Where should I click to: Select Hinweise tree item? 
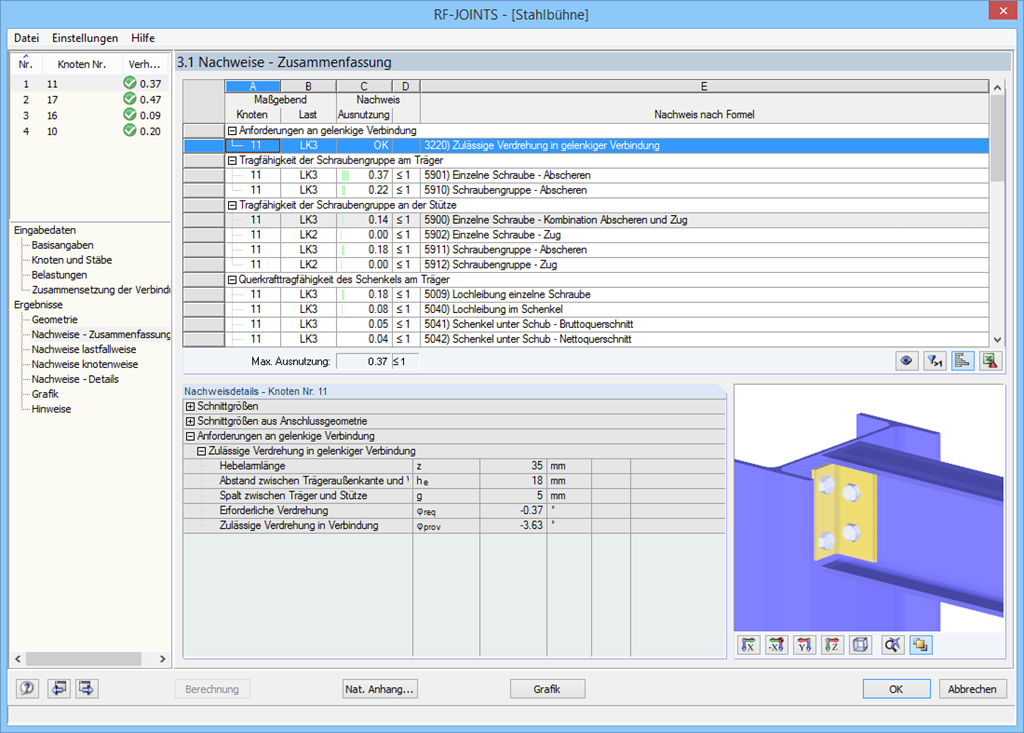pos(51,409)
